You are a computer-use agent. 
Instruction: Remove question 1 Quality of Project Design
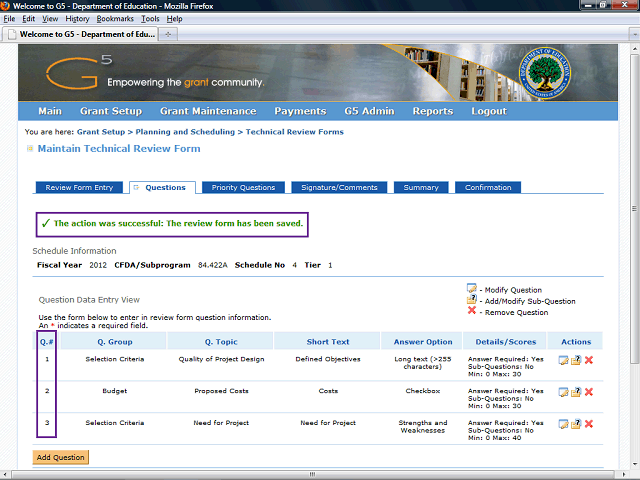coord(589,360)
